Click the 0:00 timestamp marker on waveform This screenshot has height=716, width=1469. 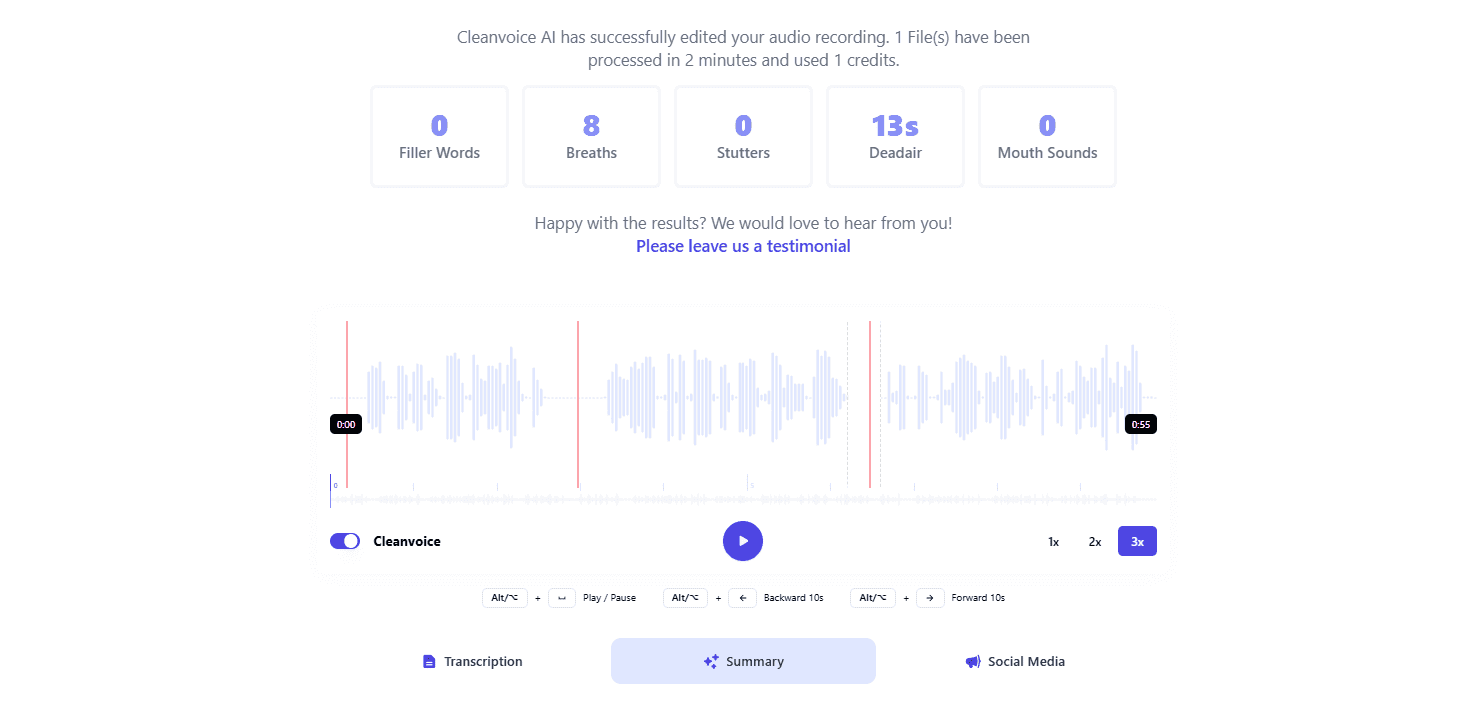click(346, 423)
